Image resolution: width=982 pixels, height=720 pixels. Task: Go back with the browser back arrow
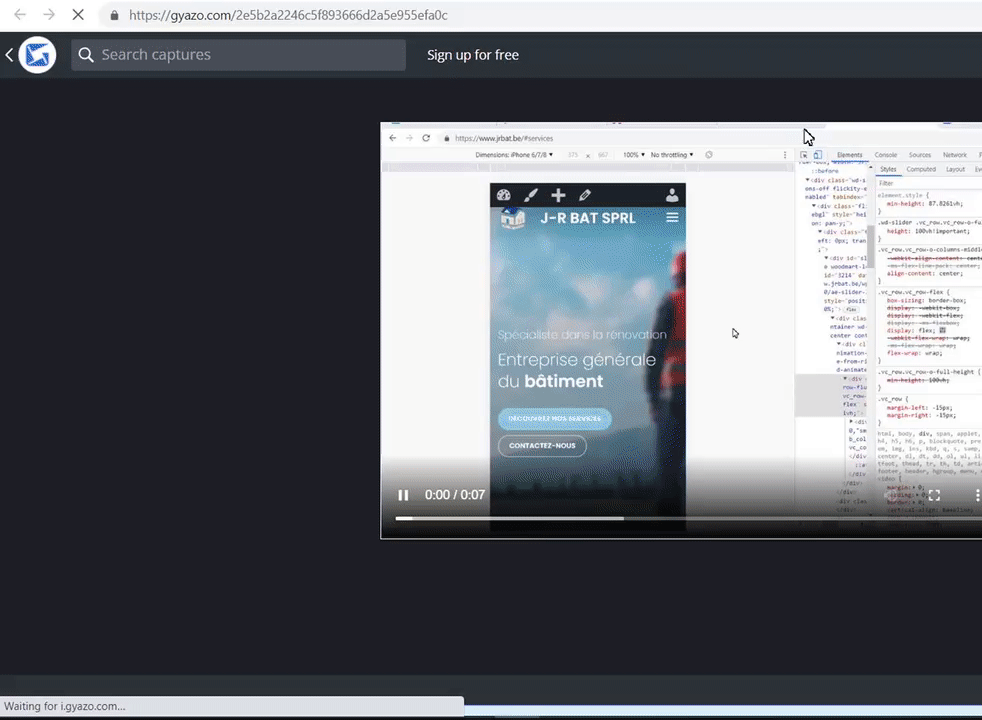tap(20, 14)
